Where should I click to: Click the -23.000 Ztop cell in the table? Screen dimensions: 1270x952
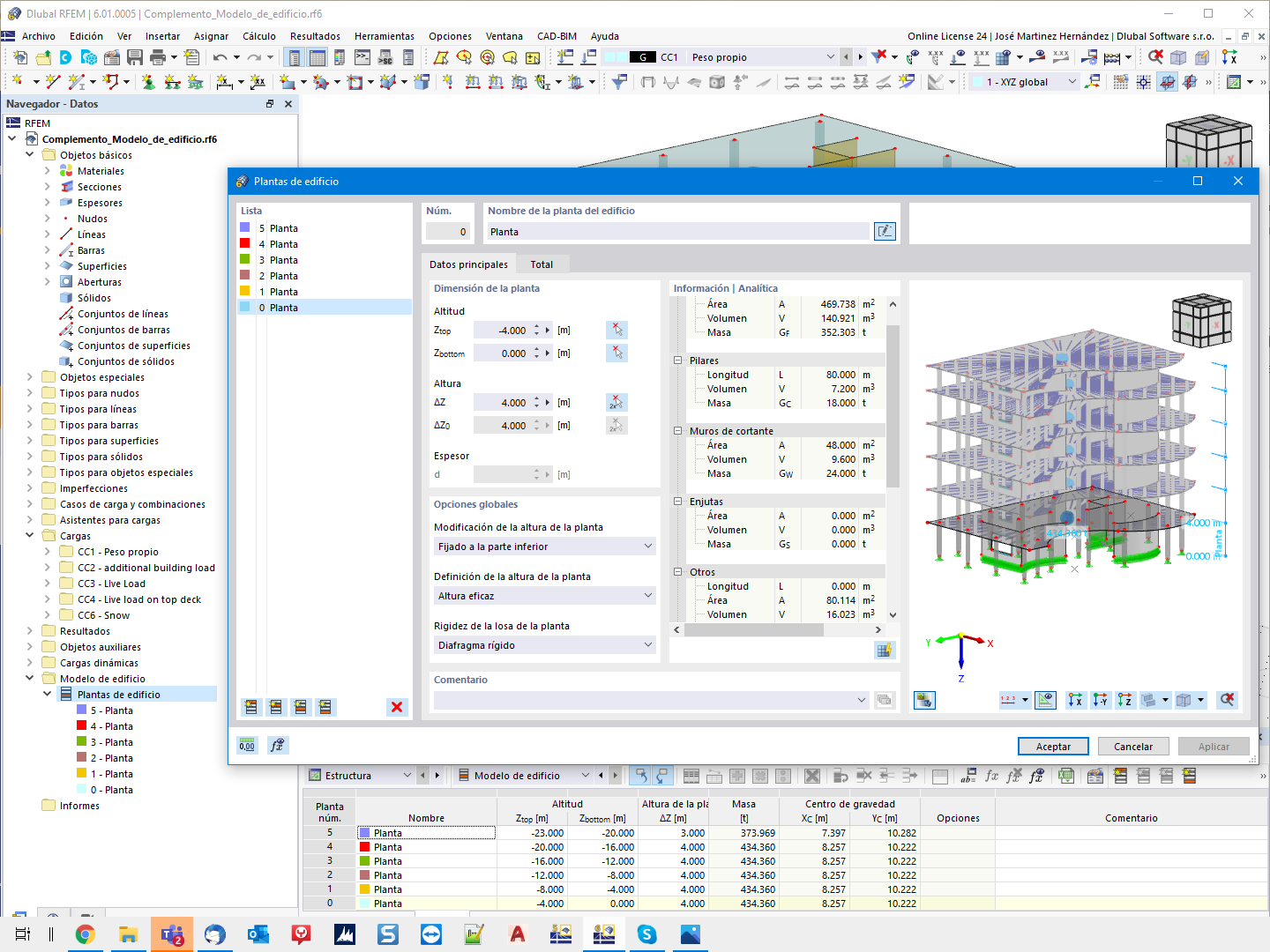coord(532,833)
